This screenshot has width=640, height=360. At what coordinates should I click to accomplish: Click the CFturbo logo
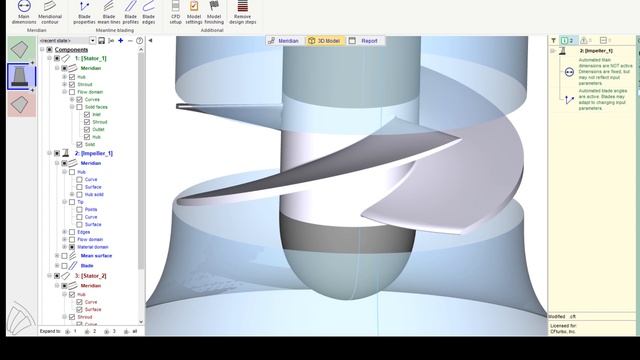[21, 318]
